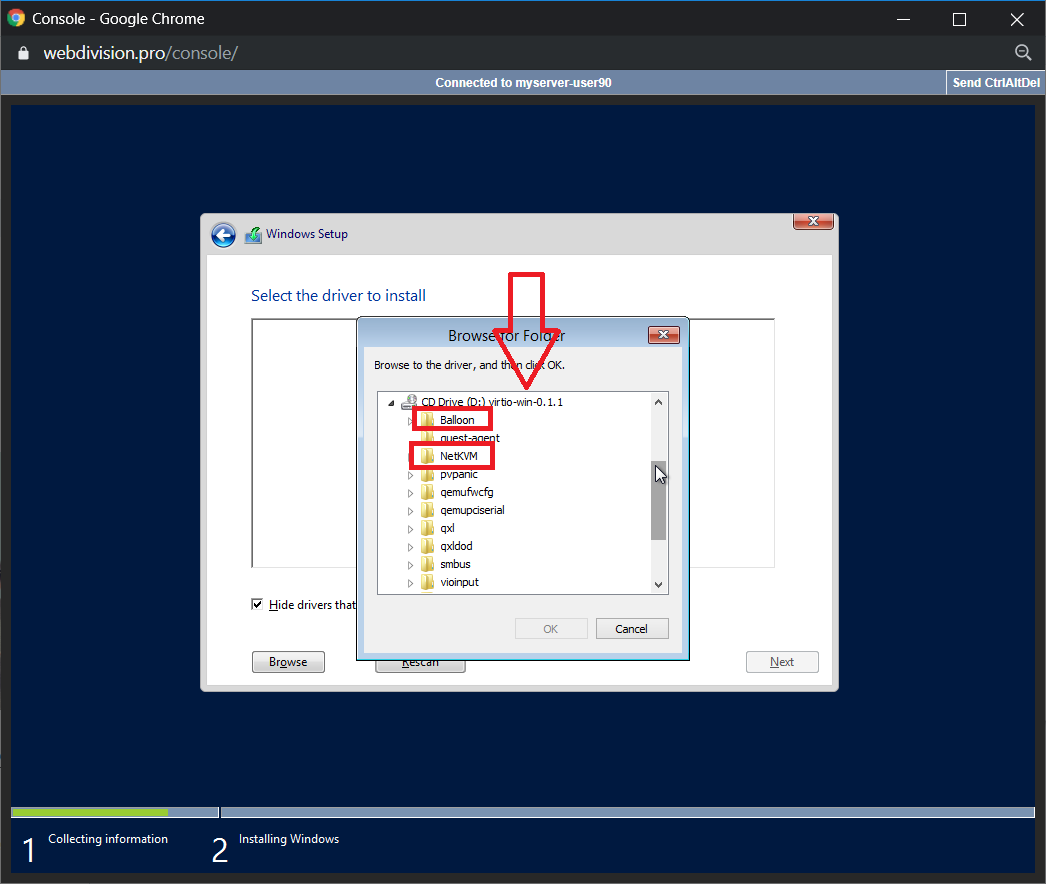The height and width of the screenshot is (884, 1046).
Task: Expand the qemufwcfg folder
Action: [410, 493]
